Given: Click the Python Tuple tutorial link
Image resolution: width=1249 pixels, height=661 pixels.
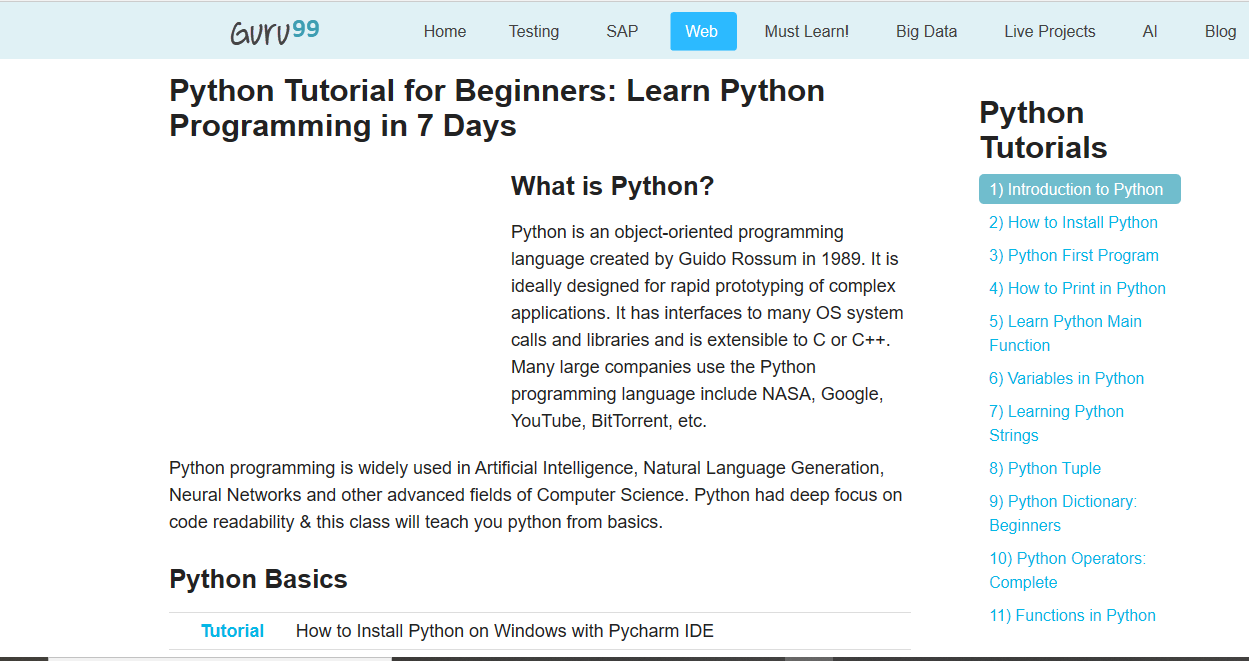Looking at the screenshot, I should (x=1045, y=468).
